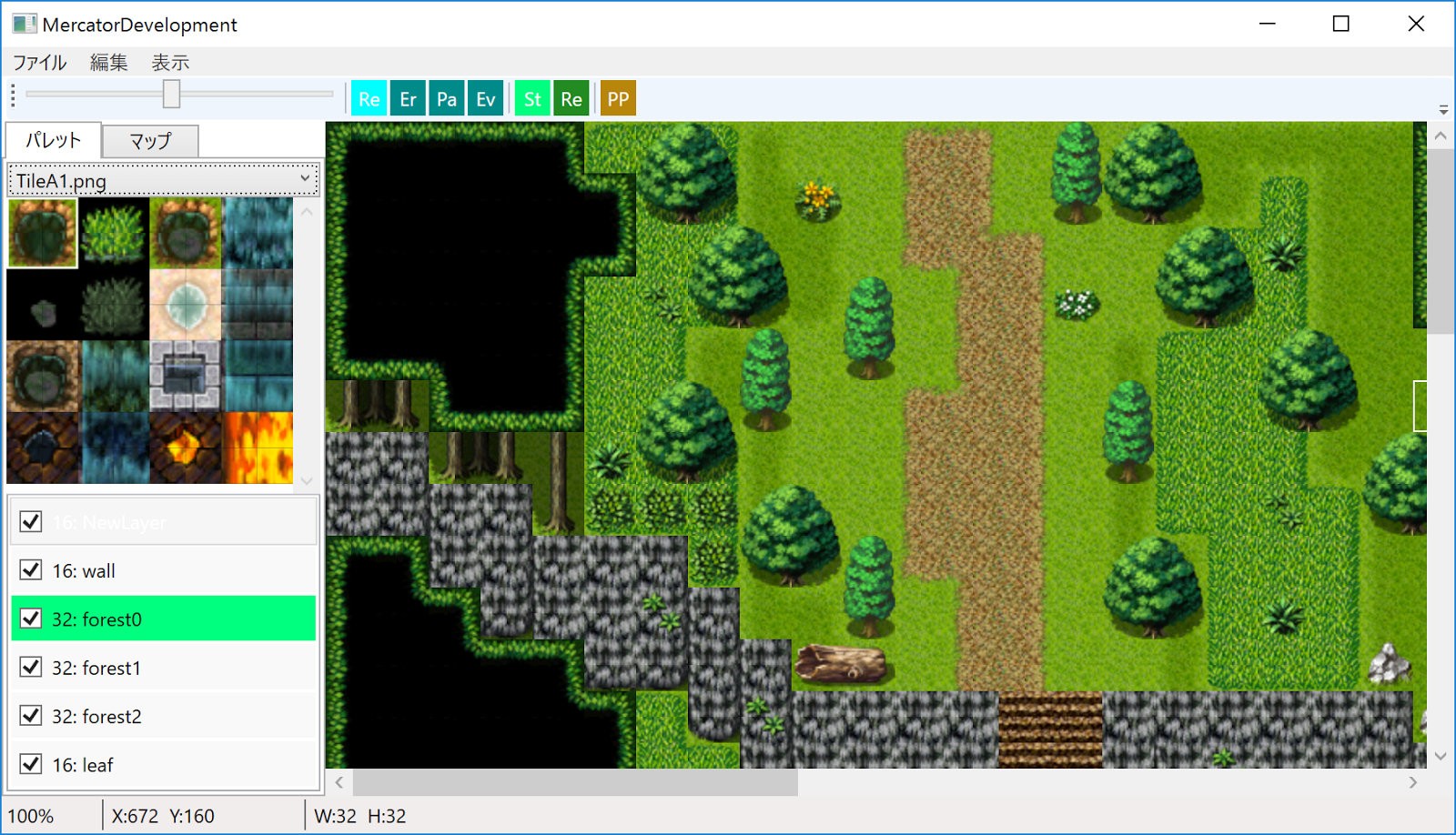Image resolution: width=1456 pixels, height=835 pixels.
Task: Choose the dark green bush tile
Action: (114, 305)
